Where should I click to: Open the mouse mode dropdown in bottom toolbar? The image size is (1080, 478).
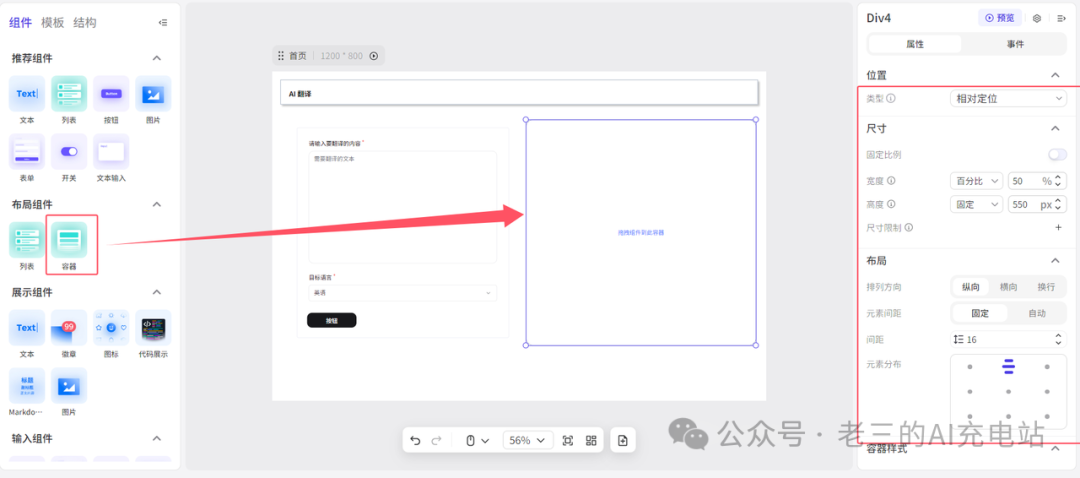477,441
